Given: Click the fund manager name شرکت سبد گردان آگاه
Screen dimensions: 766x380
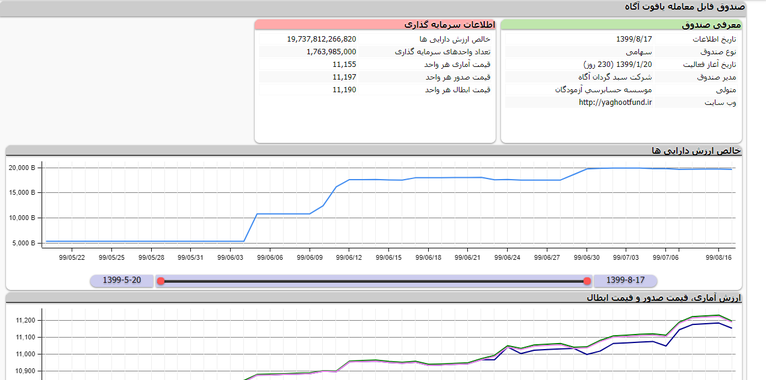Looking at the screenshot, I should tap(622, 77).
